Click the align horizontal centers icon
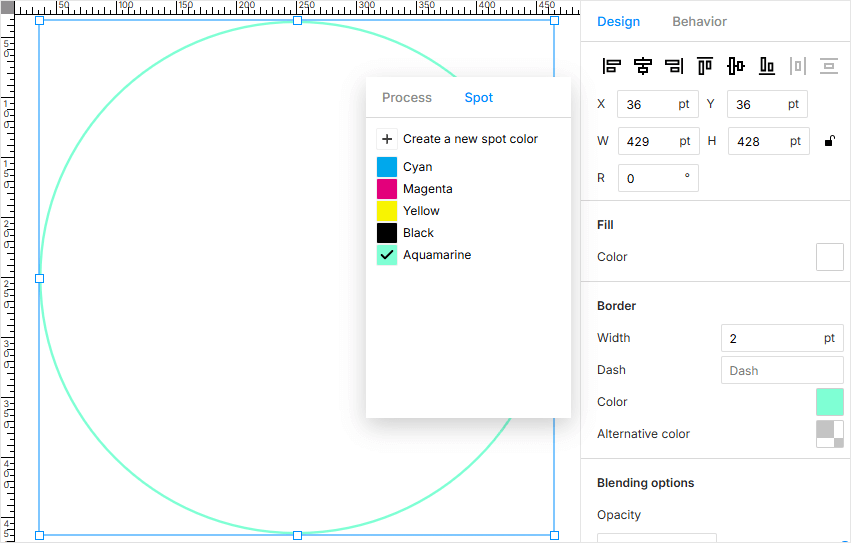This screenshot has height=543, width=851. (x=643, y=66)
